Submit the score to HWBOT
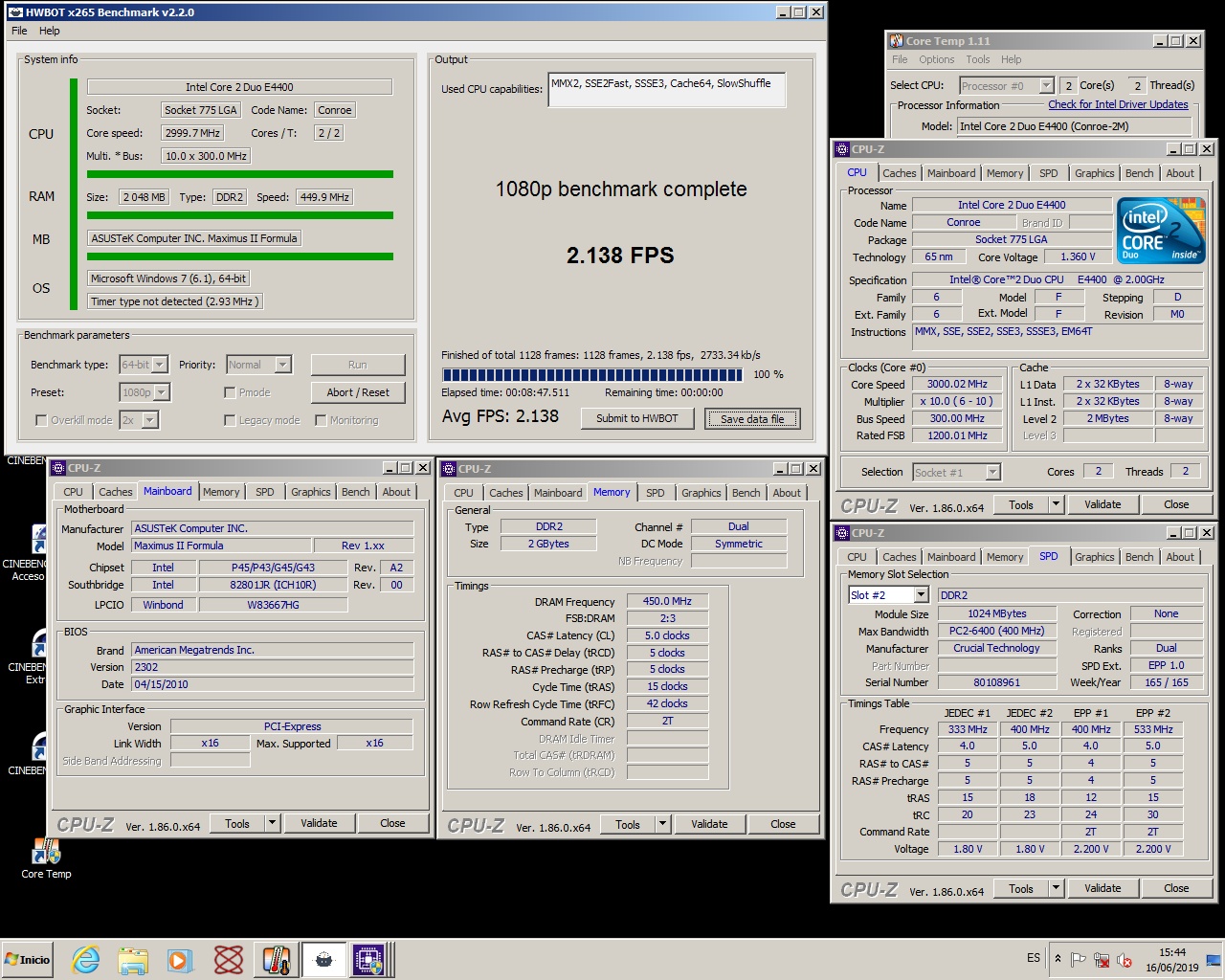Viewport: 1225px width, 980px height. coord(637,418)
